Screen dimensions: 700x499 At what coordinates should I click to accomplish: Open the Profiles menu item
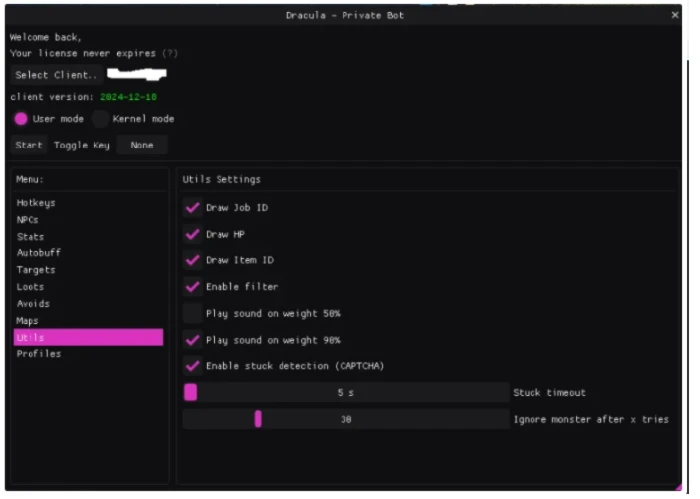tap(38, 354)
